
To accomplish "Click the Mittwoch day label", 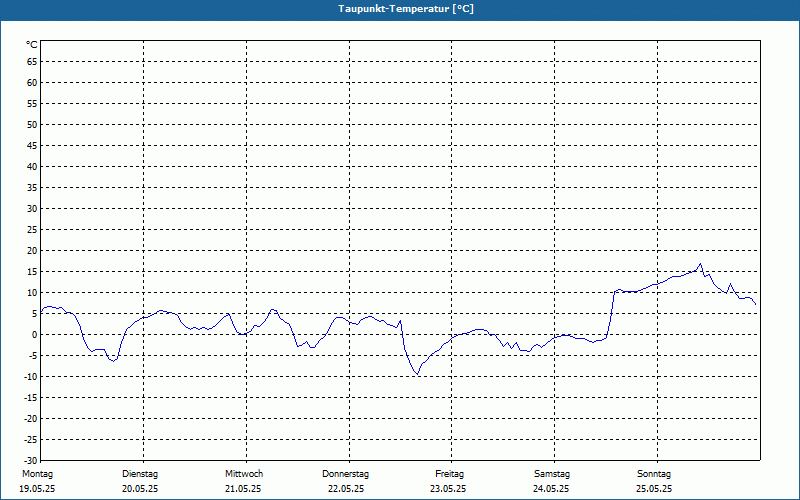I will pyautogui.click(x=244, y=474).
